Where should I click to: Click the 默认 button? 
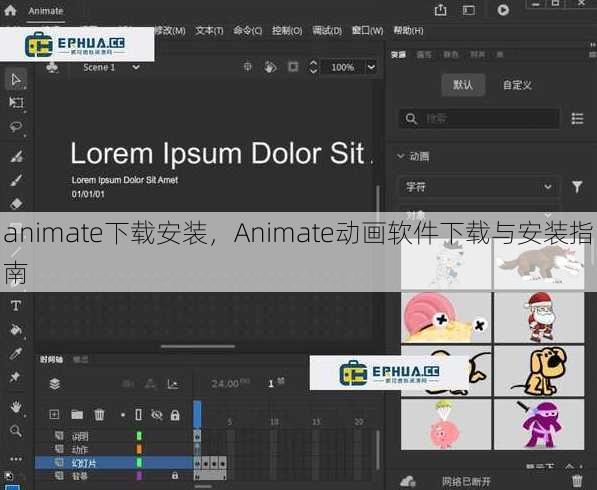[463, 85]
